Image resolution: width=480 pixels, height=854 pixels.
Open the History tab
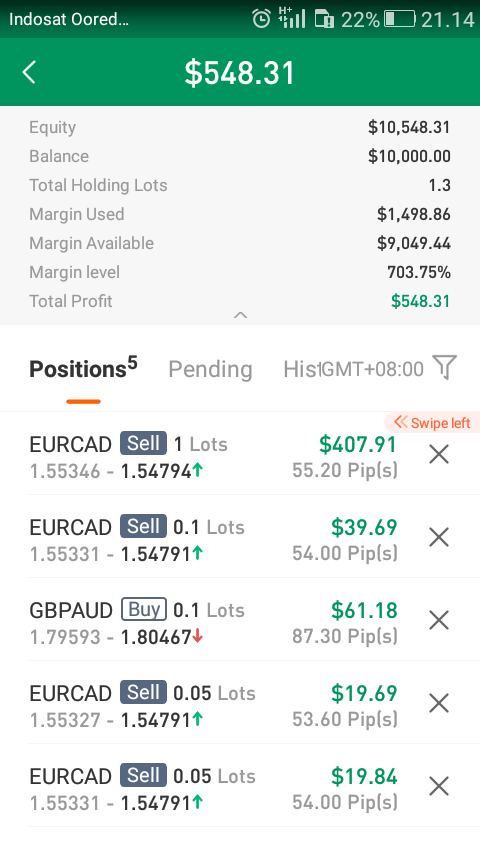tap(301, 369)
